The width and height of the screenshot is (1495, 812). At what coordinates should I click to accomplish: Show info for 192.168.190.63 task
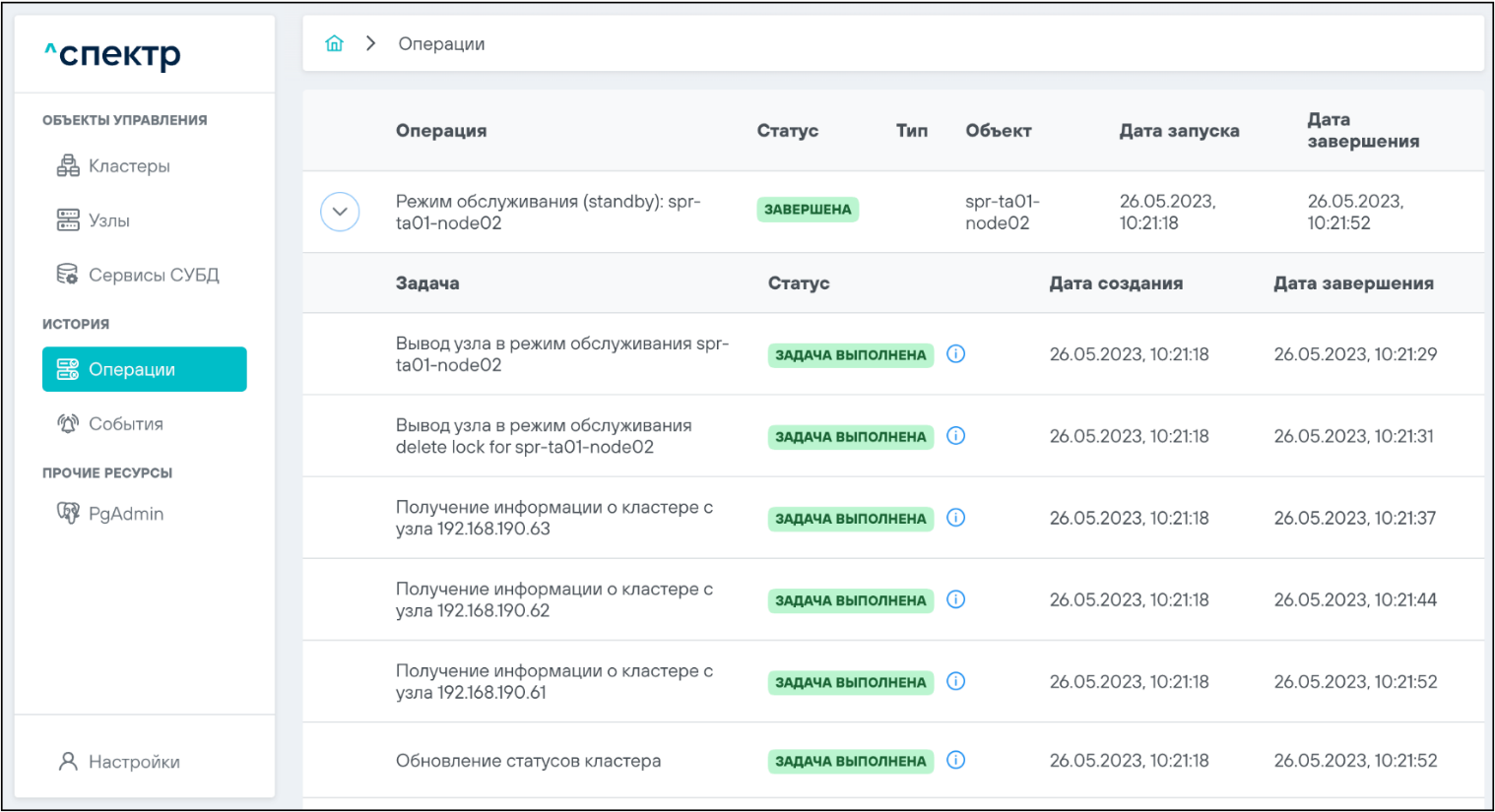tap(955, 518)
